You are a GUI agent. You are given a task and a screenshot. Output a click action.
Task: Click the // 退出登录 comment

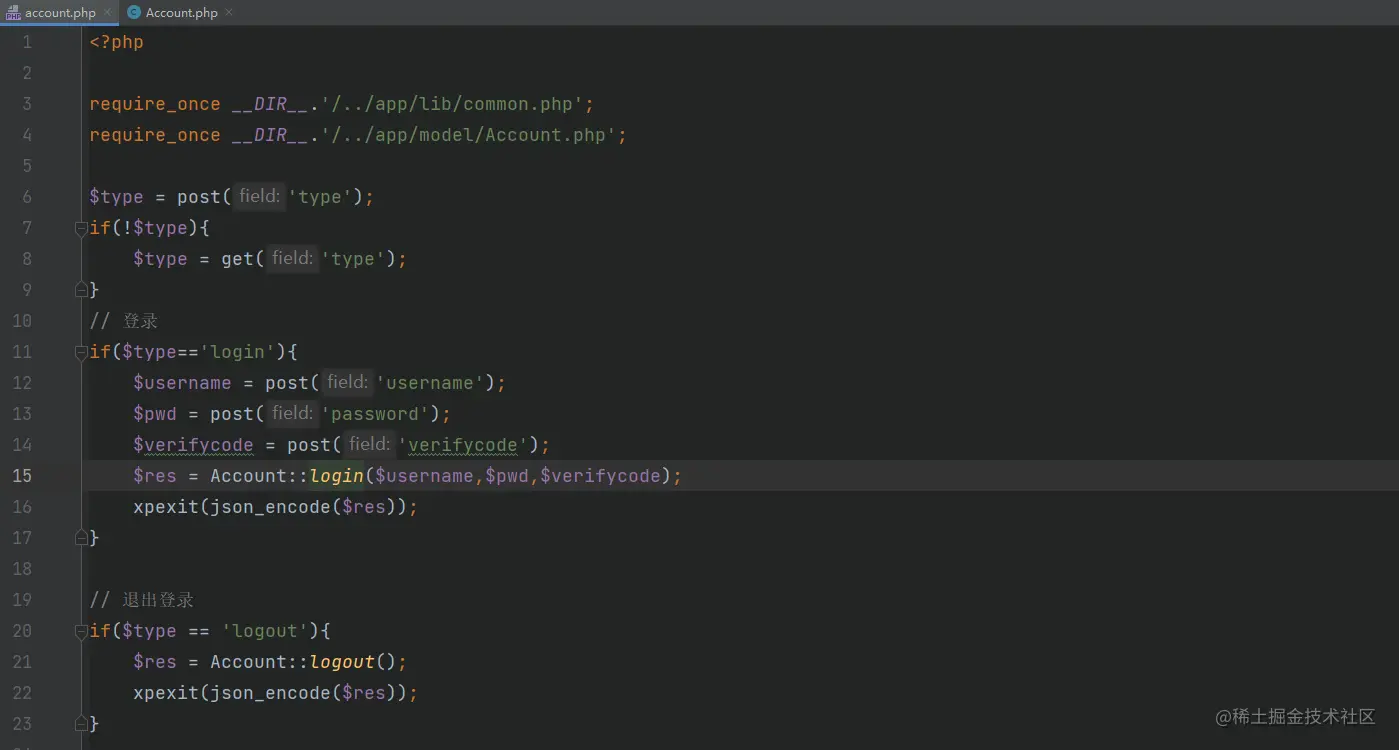141,600
